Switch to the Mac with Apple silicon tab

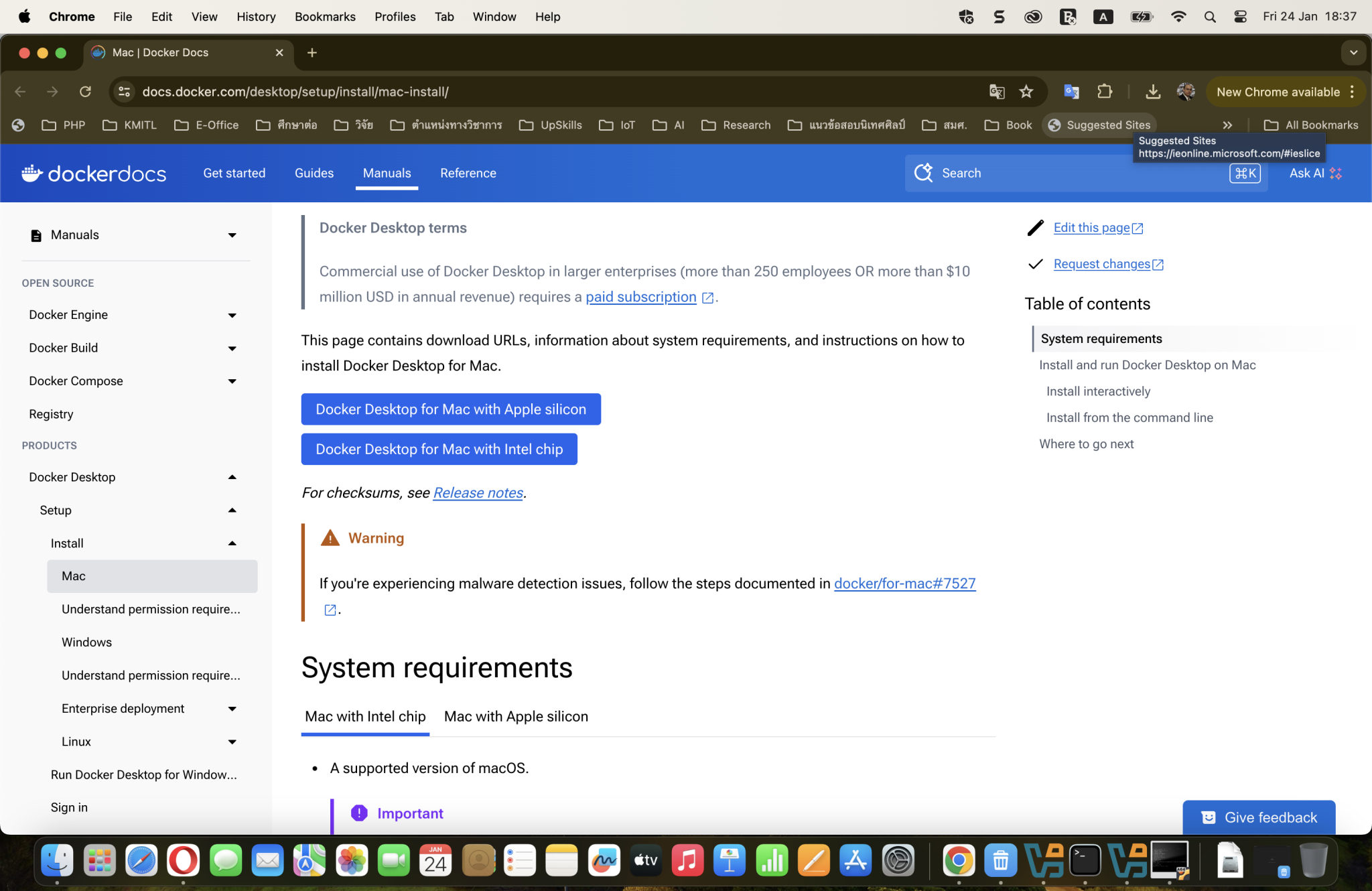point(516,716)
